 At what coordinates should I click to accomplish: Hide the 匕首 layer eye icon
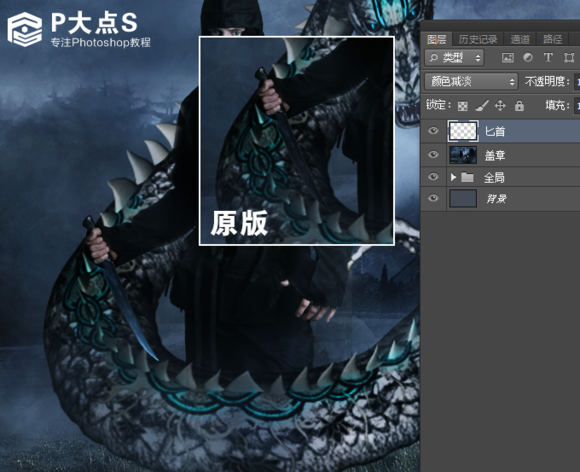[433, 131]
